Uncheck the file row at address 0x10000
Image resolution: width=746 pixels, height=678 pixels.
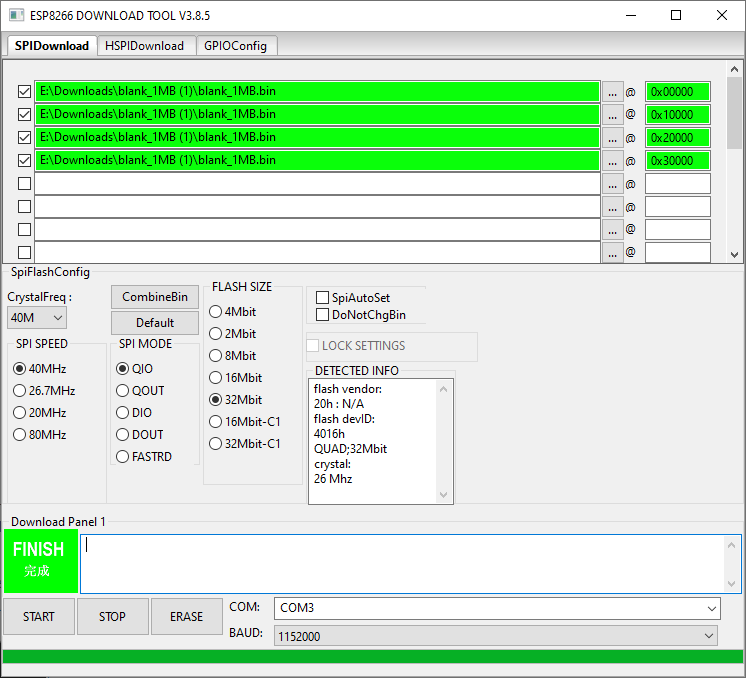pyautogui.click(x=24, y=114)
